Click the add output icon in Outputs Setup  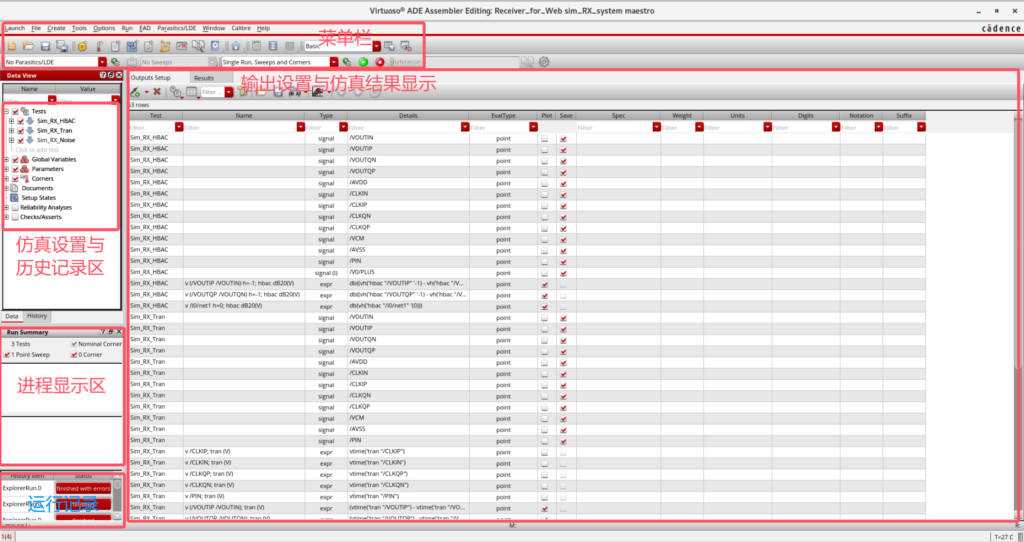pyautogui.click(x=136, y=92)
